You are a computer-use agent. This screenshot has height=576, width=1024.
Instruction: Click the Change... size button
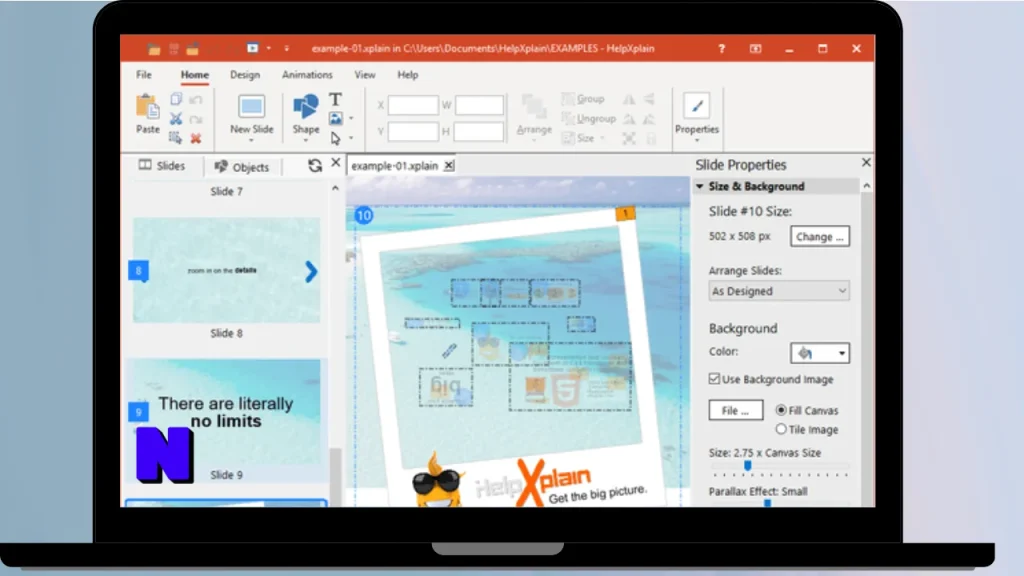820,236
